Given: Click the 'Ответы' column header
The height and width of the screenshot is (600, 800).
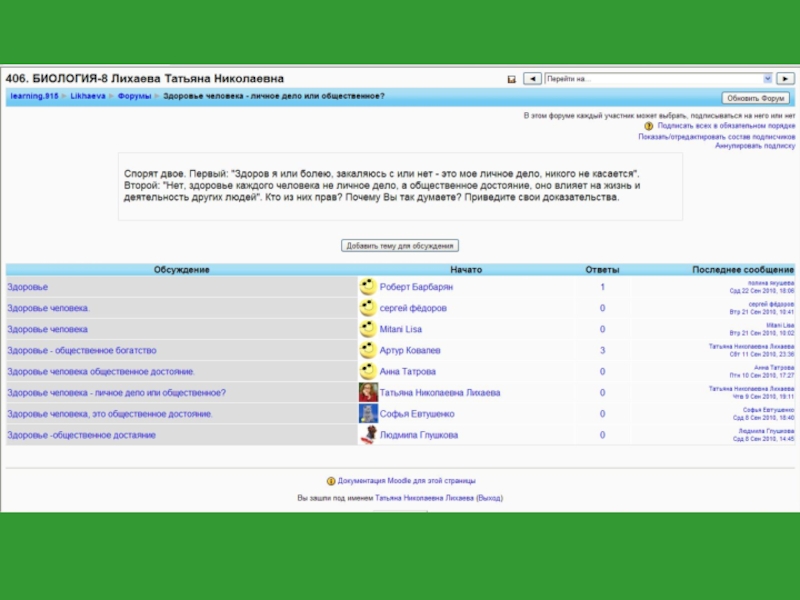Looking at the screenshot, I should click(x=602, y=270).
